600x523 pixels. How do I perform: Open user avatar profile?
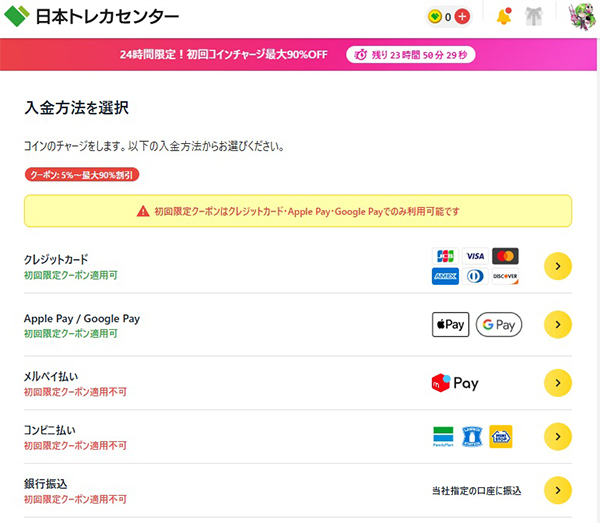(x=582, y=16)
